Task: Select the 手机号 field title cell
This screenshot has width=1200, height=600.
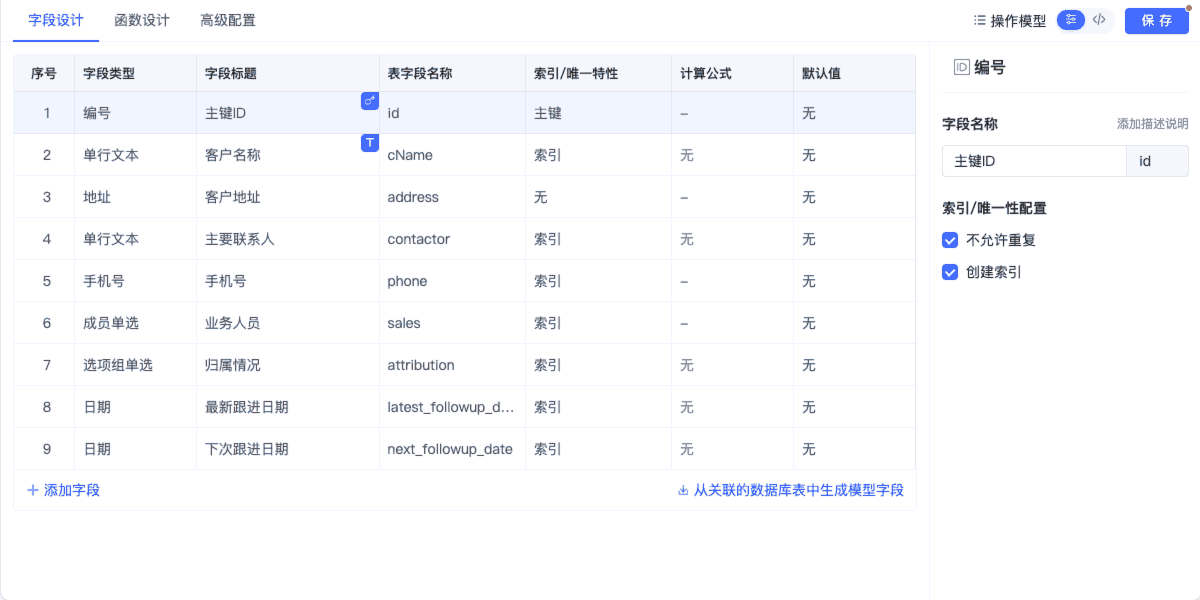Action: (x=288, y=281)
